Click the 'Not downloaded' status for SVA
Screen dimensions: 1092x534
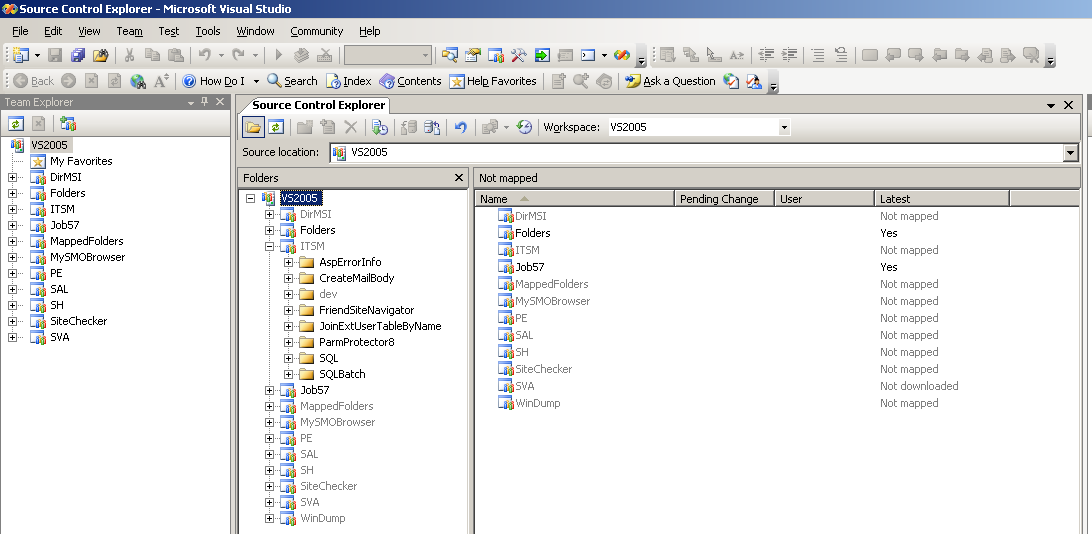point(919,386)
